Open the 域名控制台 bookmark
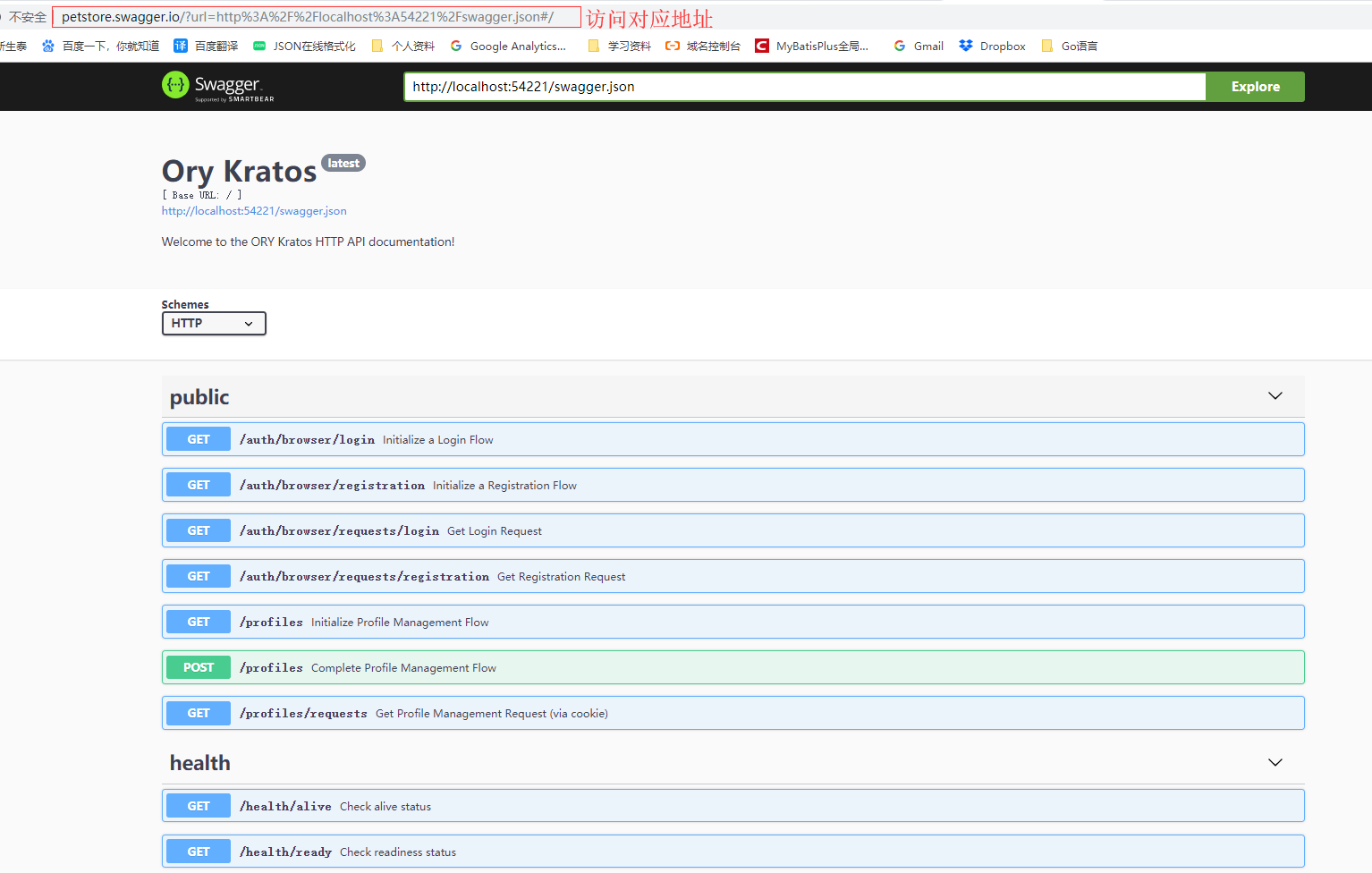The width and height of the screenshot is (1372, 873). coord(703,46)
